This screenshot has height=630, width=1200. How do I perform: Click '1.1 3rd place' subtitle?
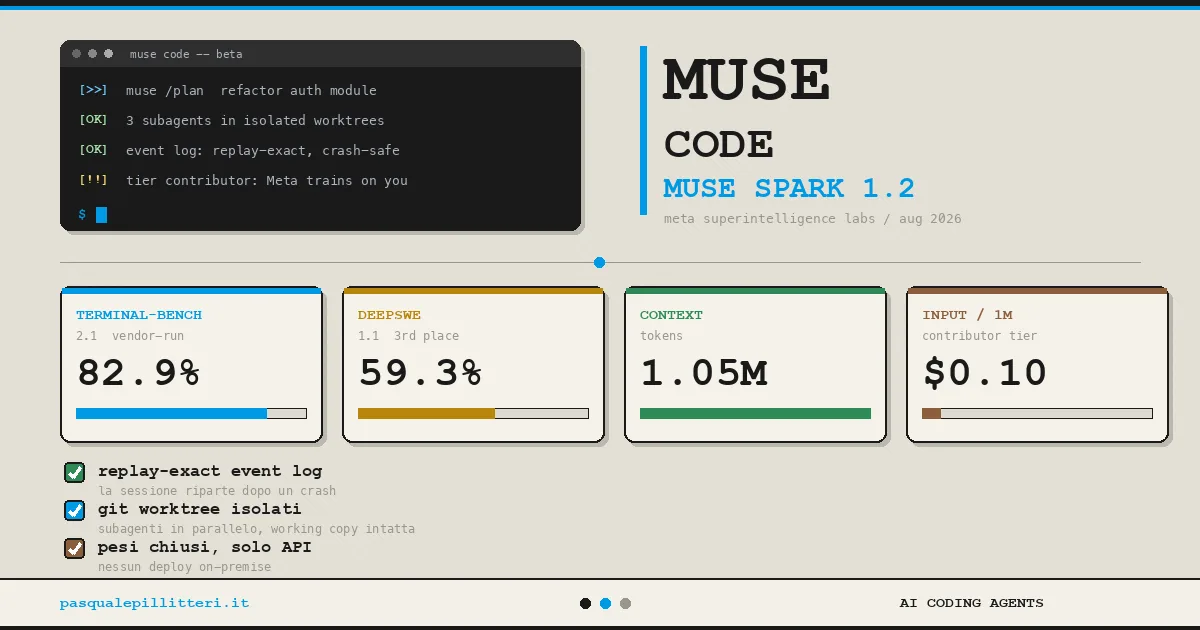(x=409, y=336)
